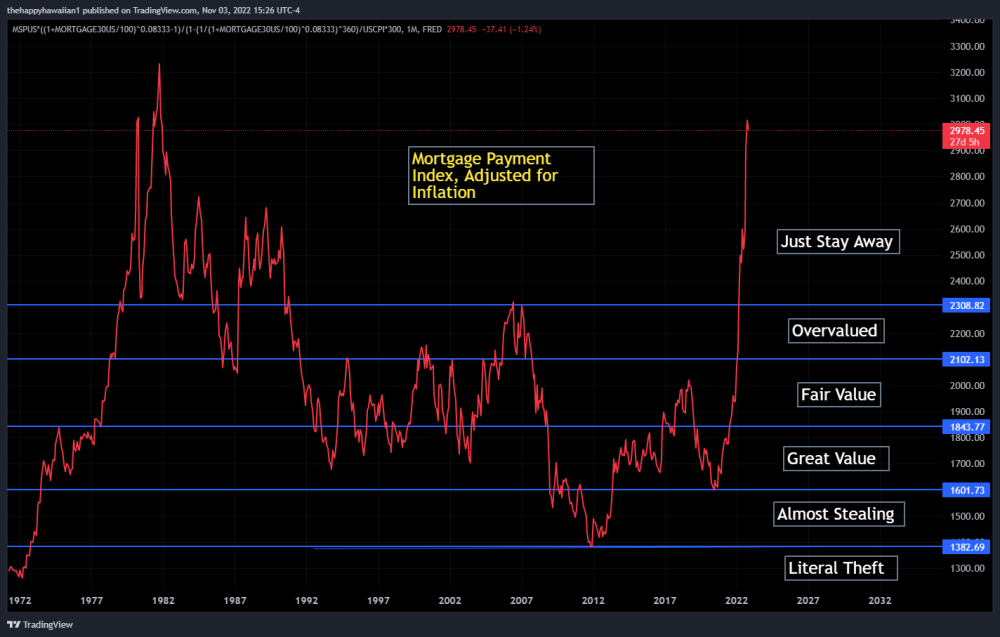Click the 2002 year axis label
This screenshot has width=1000, height=637.
tap(450, 601)
